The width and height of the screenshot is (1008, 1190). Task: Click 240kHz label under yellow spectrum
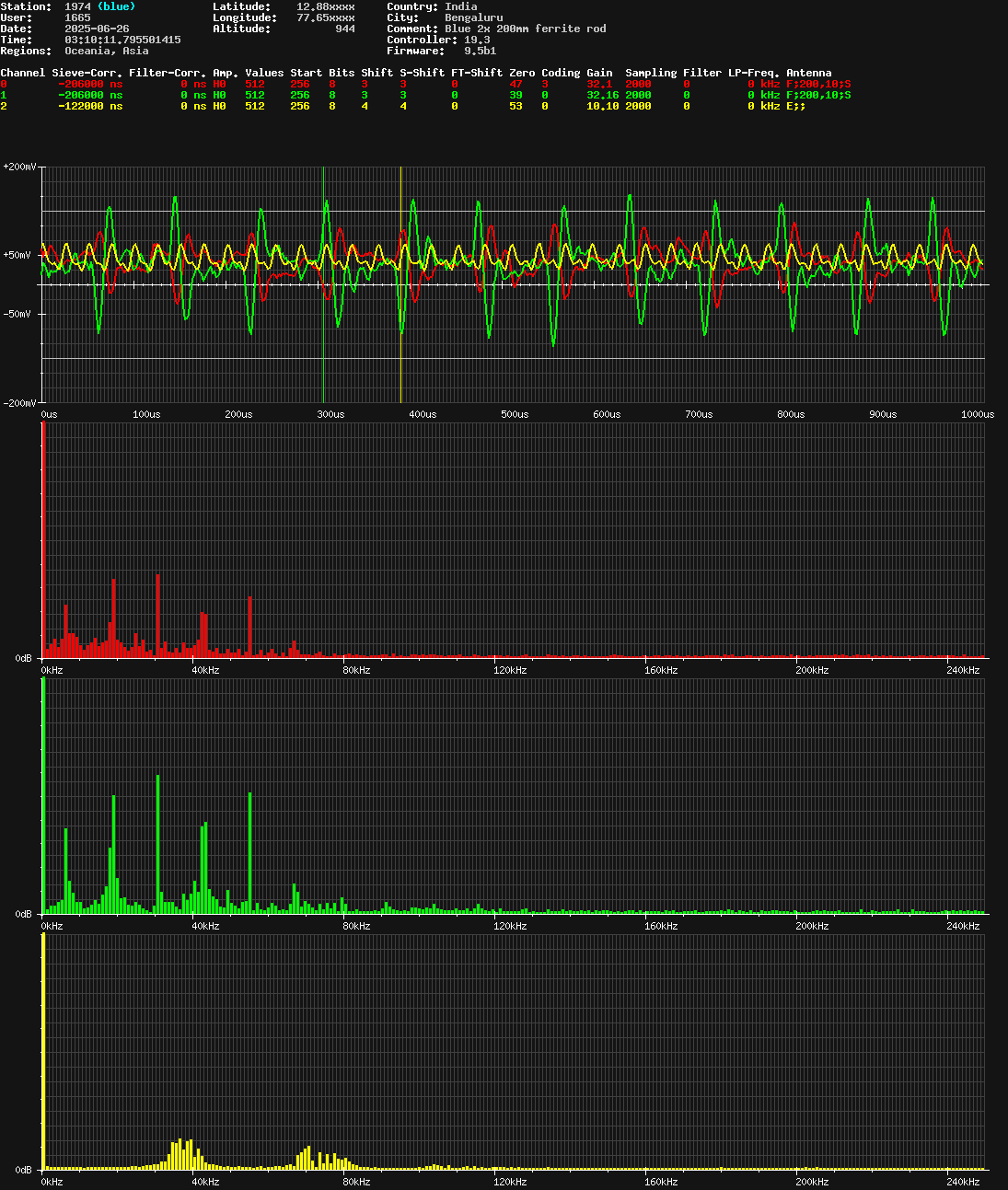pyautogui.click(x=963, y=1182)
